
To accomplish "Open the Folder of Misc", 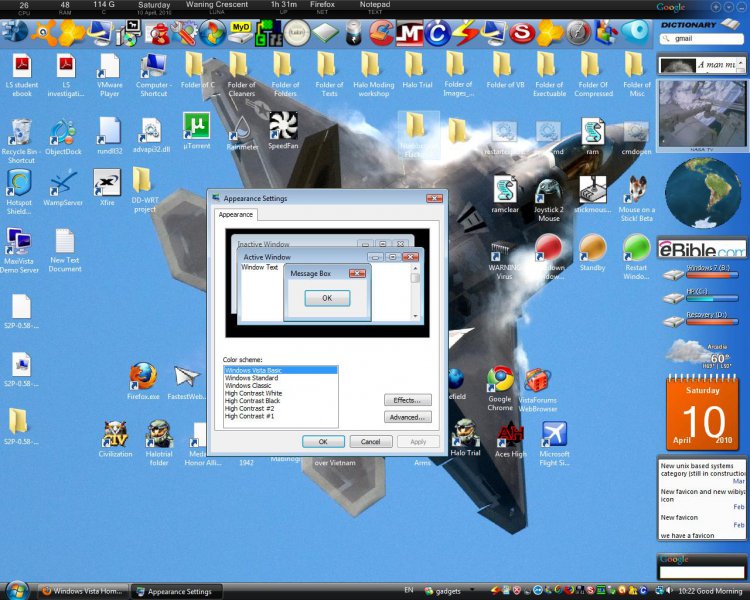I will pyautogui.click(x=637, y=75).
